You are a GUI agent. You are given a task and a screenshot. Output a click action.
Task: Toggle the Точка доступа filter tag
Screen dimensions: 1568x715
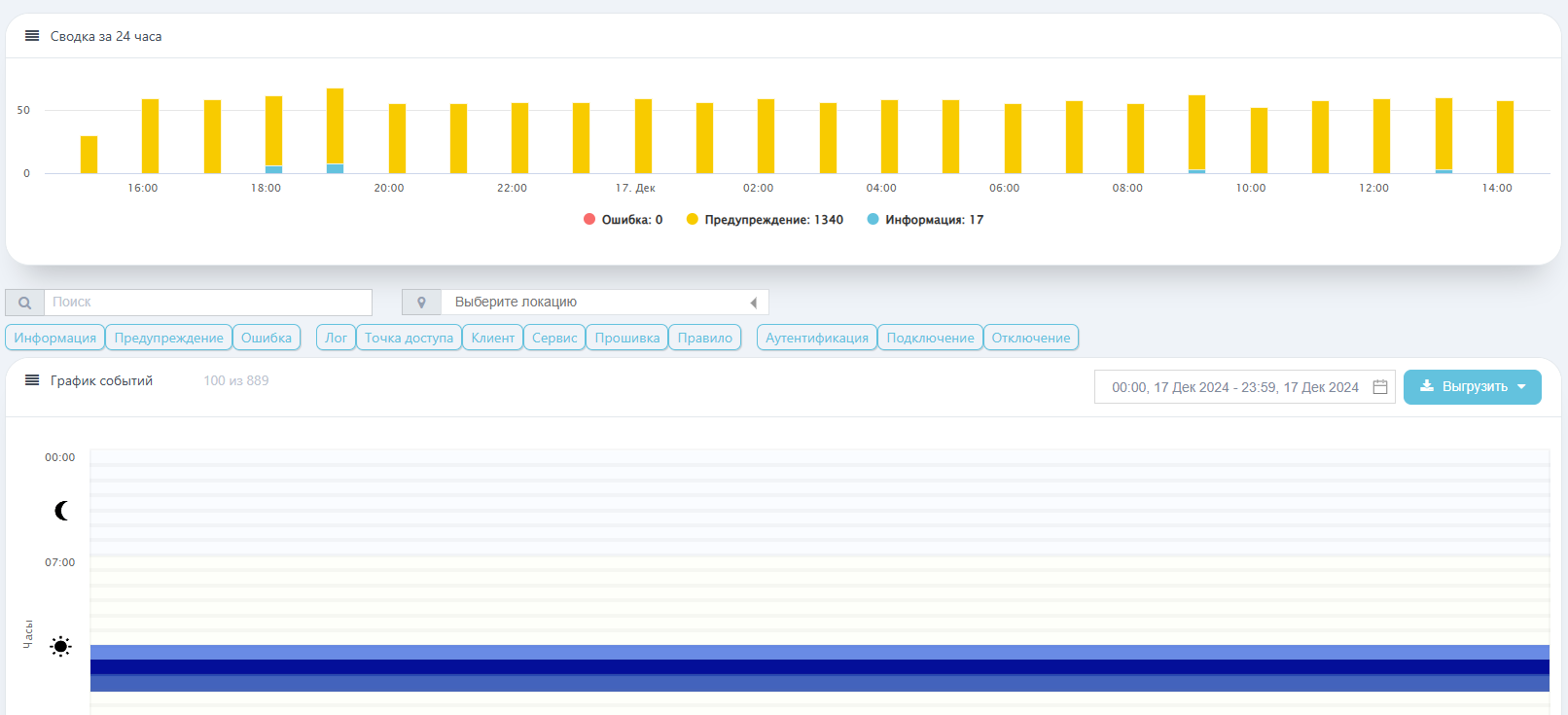tap(410, 338)
